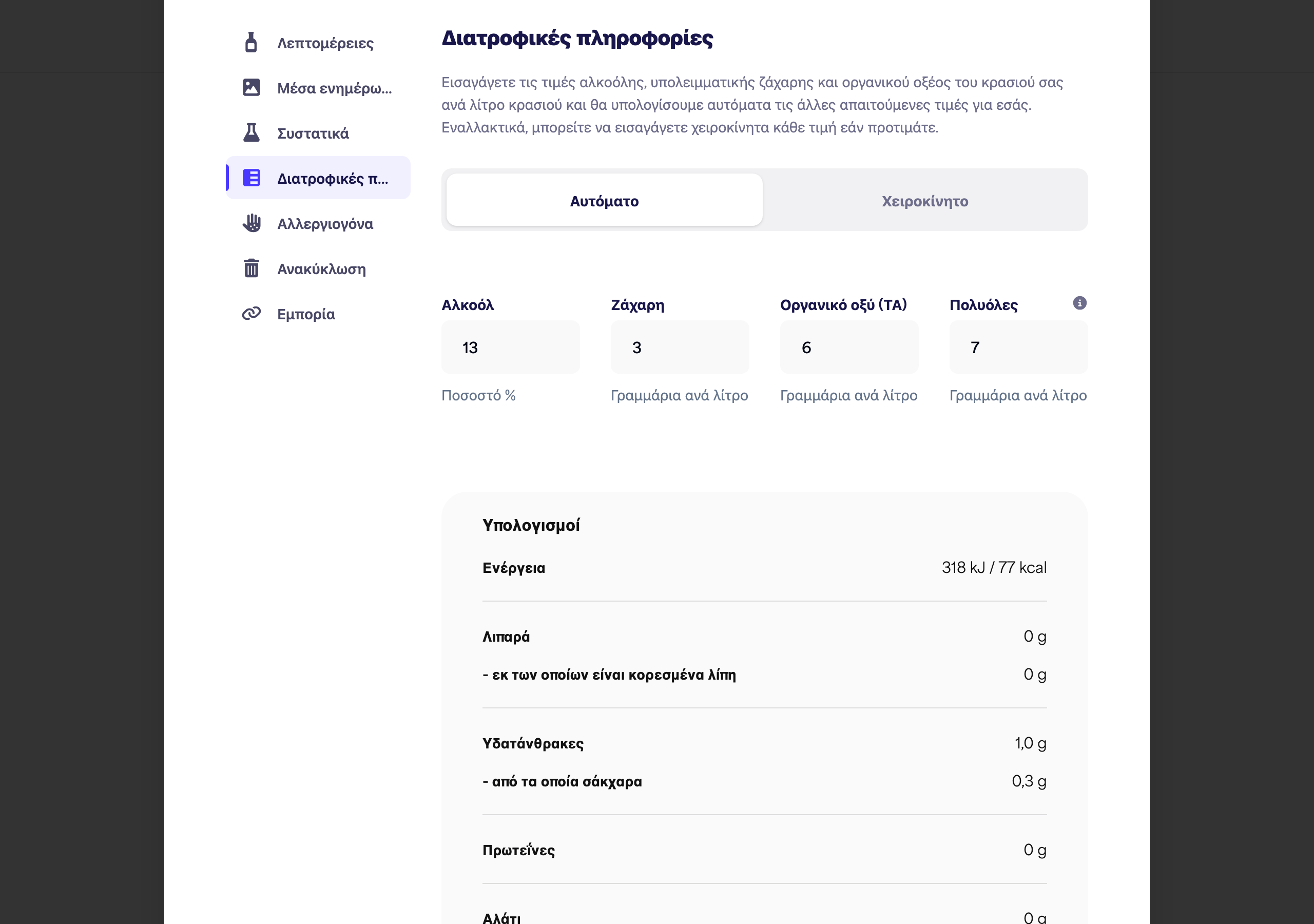Click the list icon beside Διατροφικές πληροφορίες
This screenshot has height=924, width=1314.
[251, 178]
